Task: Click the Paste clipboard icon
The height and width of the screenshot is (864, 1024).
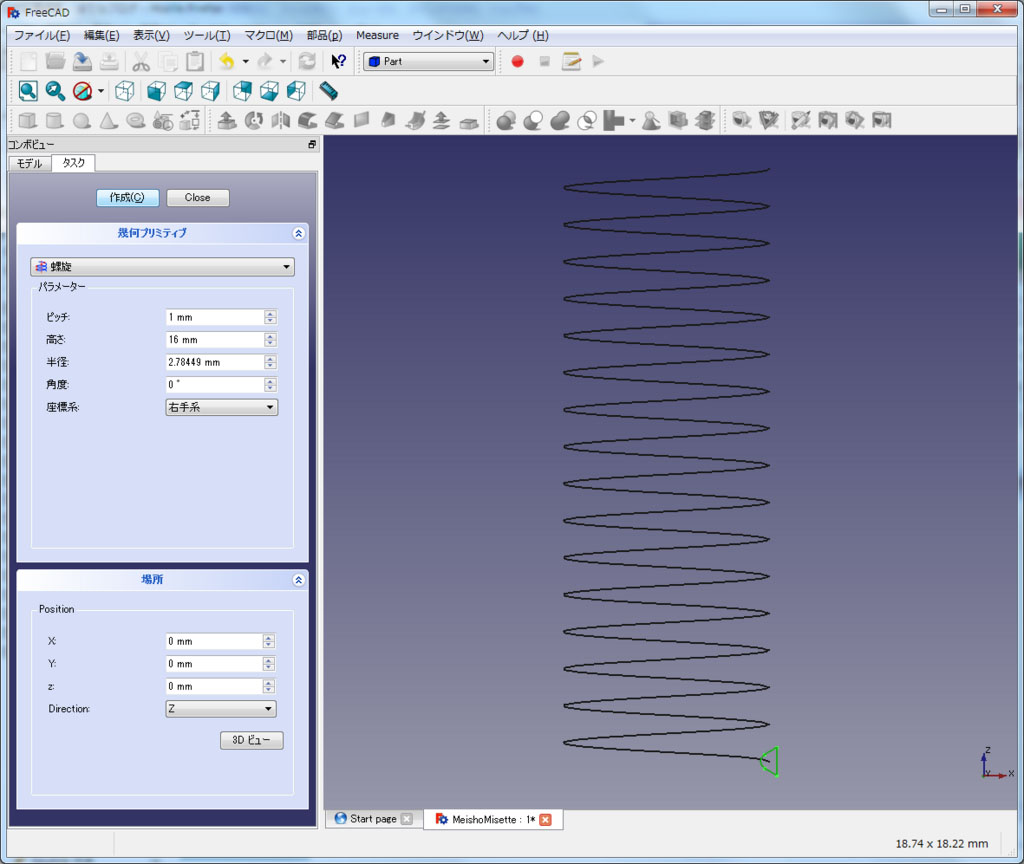Action: pyautogui.click(x=195, y=61)
